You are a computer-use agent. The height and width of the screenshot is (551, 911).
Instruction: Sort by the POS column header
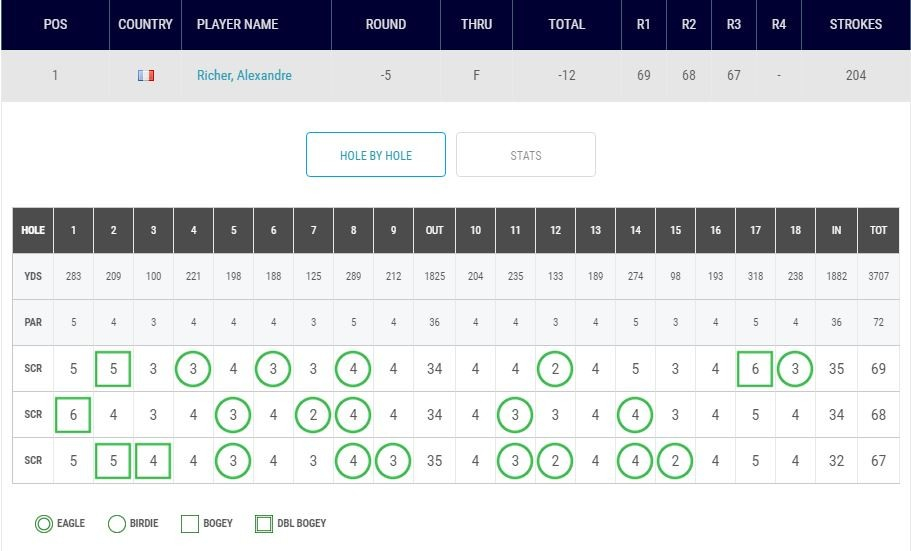click(x=55, y=24)
